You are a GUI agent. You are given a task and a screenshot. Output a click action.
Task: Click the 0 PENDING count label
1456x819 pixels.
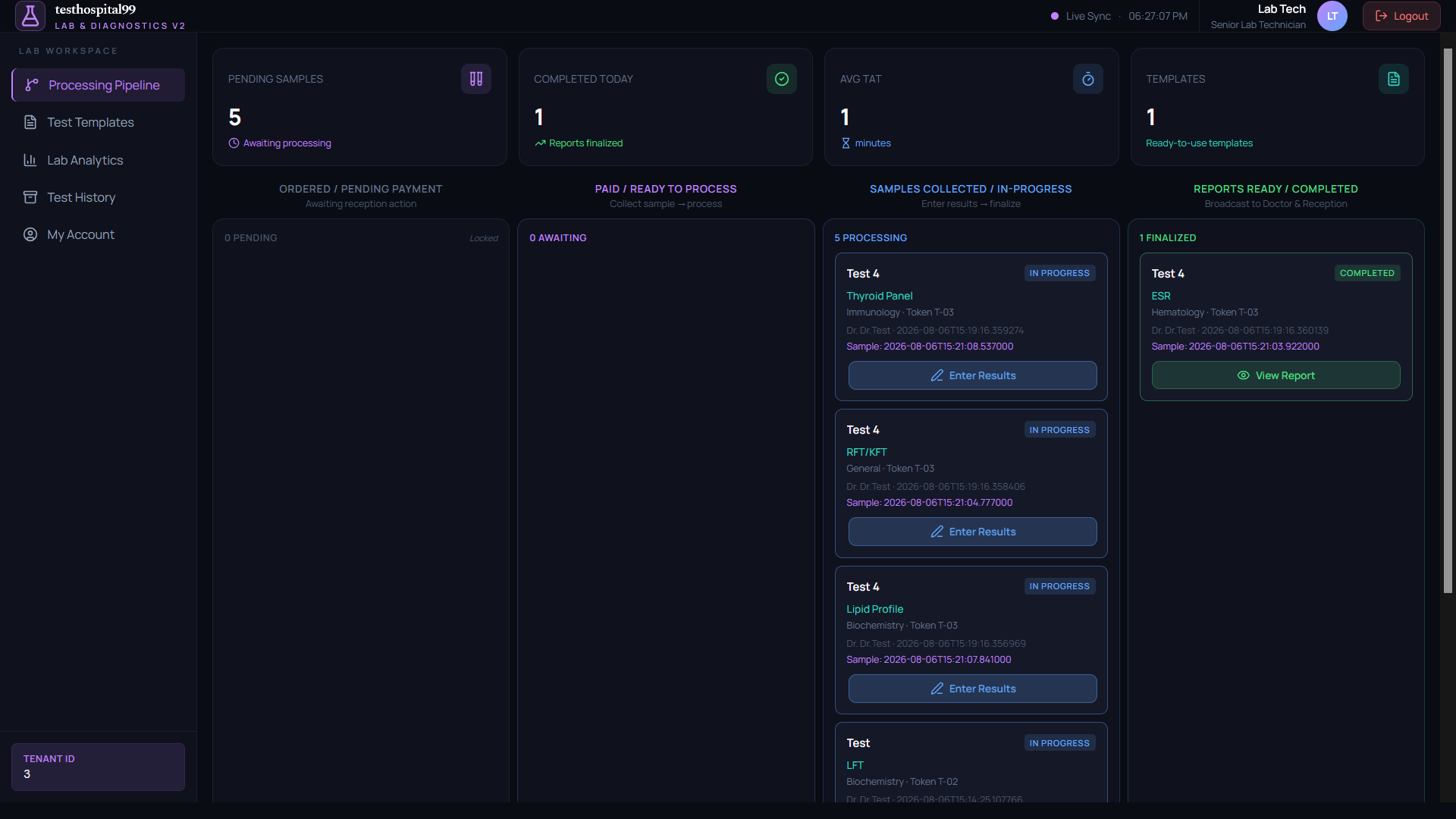251,238
